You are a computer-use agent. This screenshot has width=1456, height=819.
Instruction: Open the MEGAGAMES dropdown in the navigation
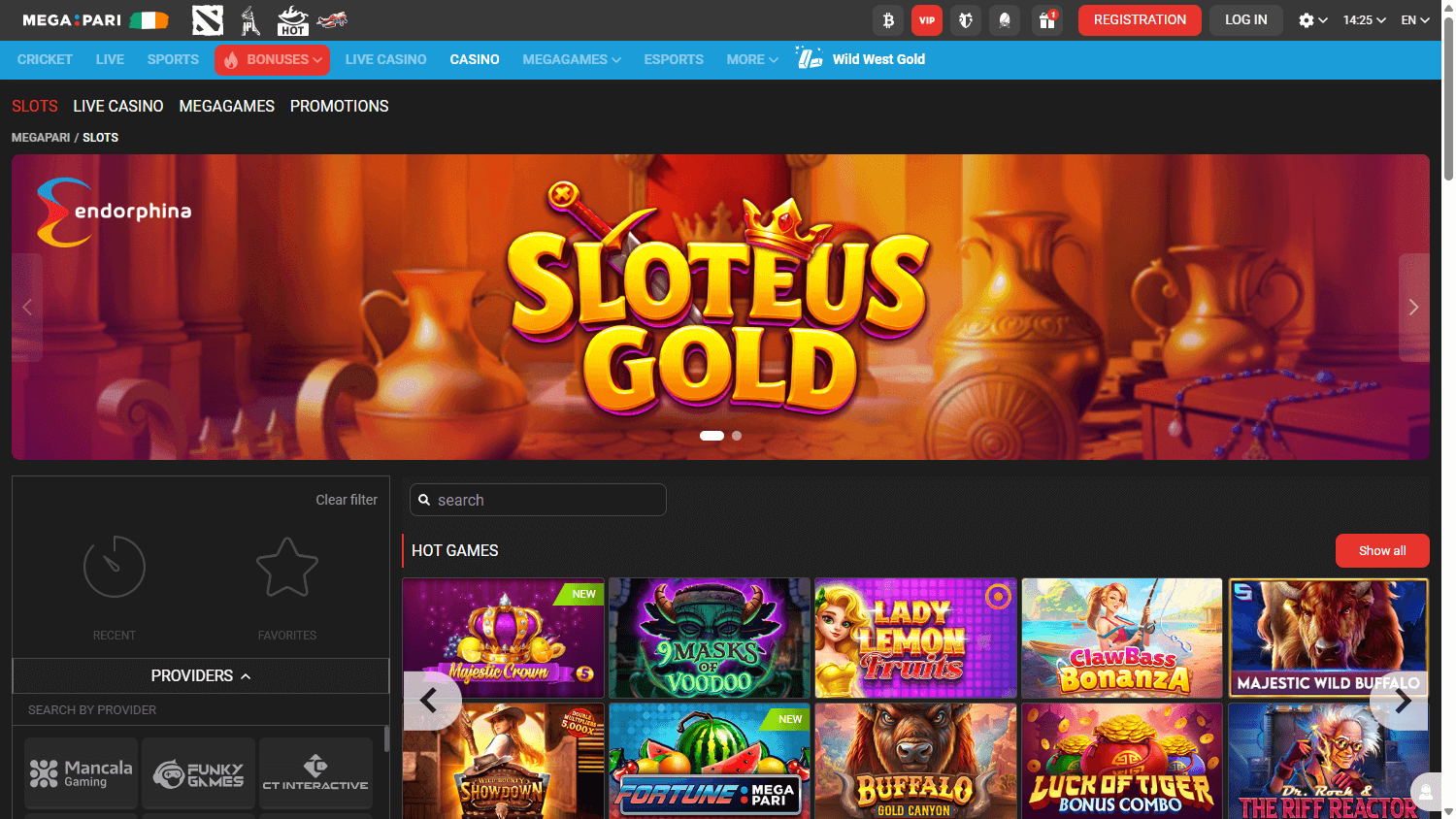(571, 59)
